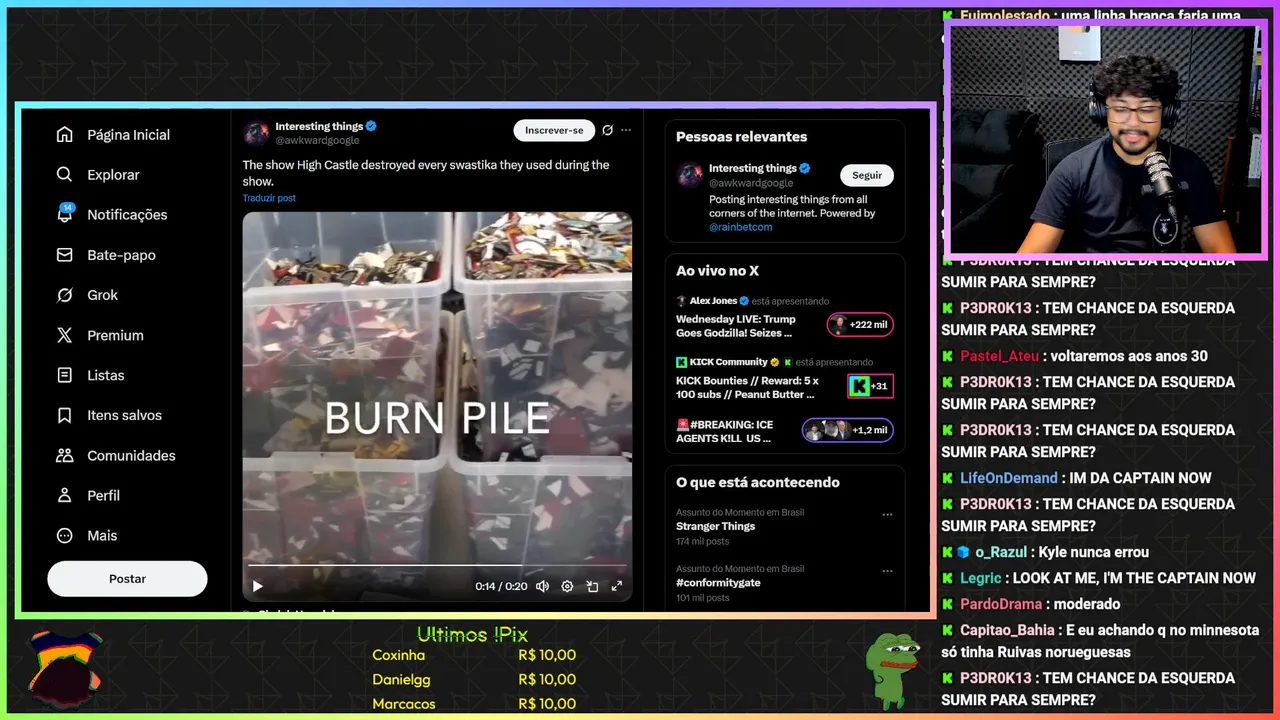Mute the video with the speaker icon
This screenshot has height=720, width=1280.
[542, 586]
